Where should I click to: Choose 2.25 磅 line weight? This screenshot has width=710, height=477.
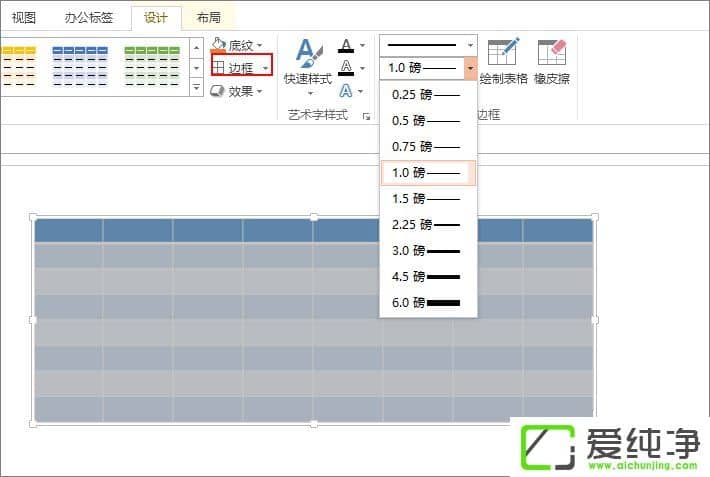pos(427,224)
